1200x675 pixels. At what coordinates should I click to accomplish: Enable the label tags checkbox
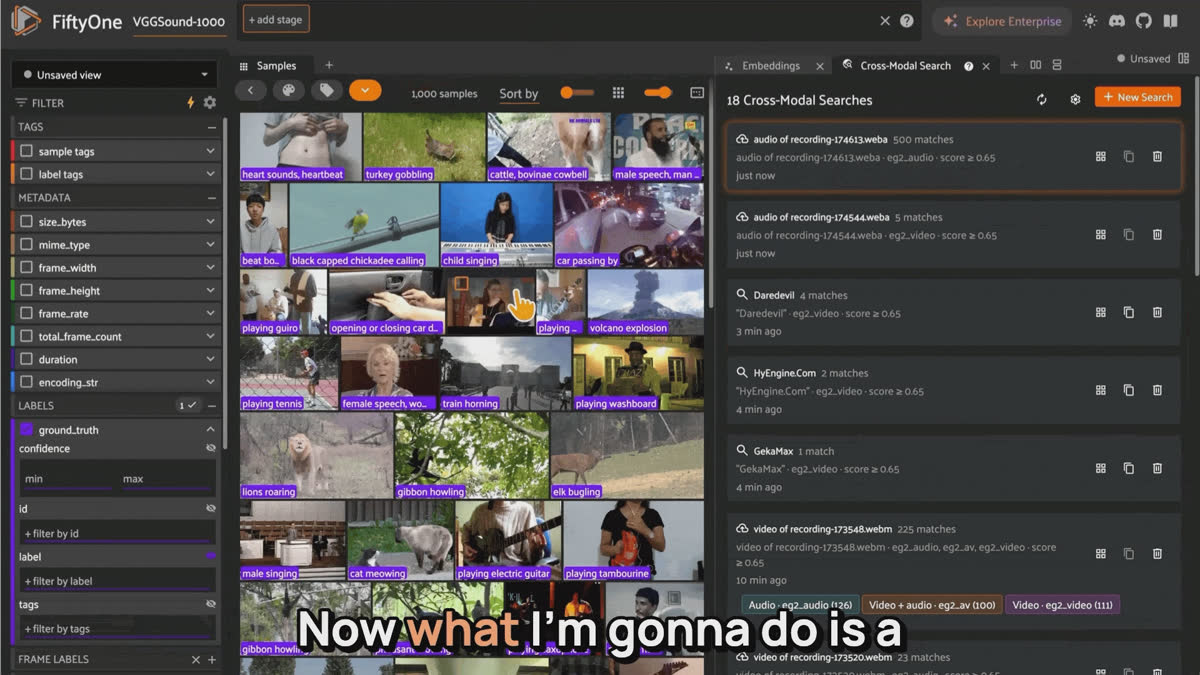click(x=27, y=174)
